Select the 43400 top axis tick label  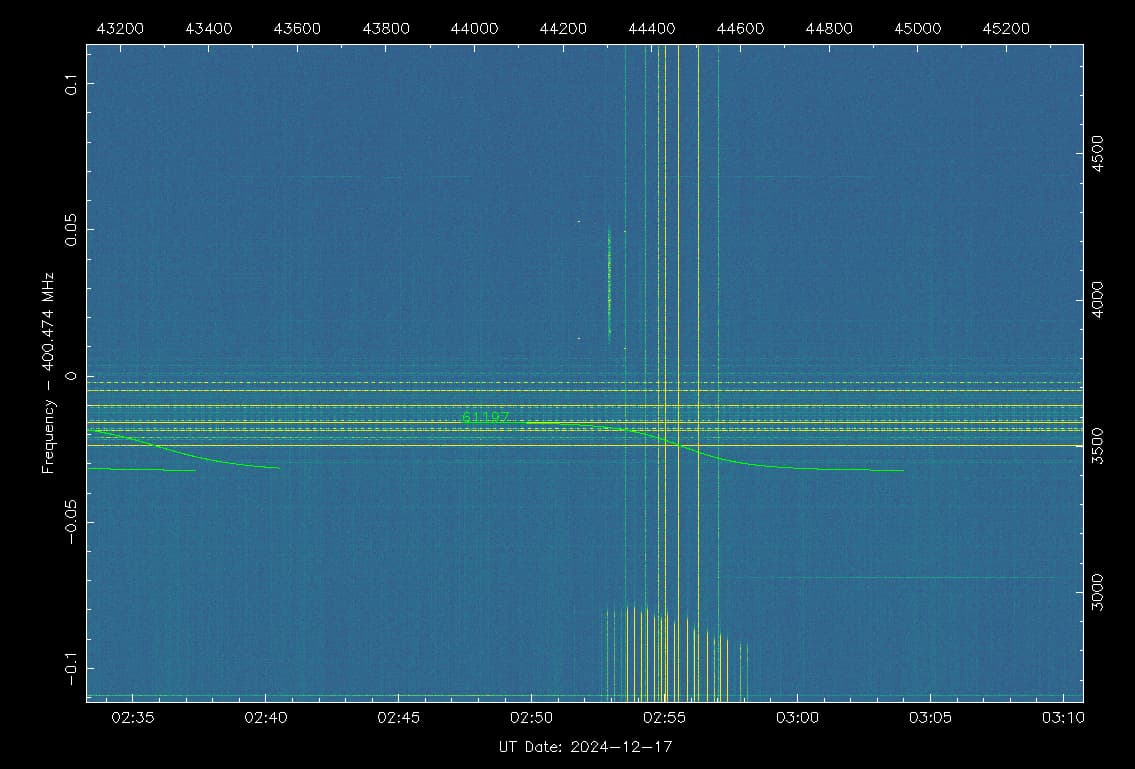[208, 28]
